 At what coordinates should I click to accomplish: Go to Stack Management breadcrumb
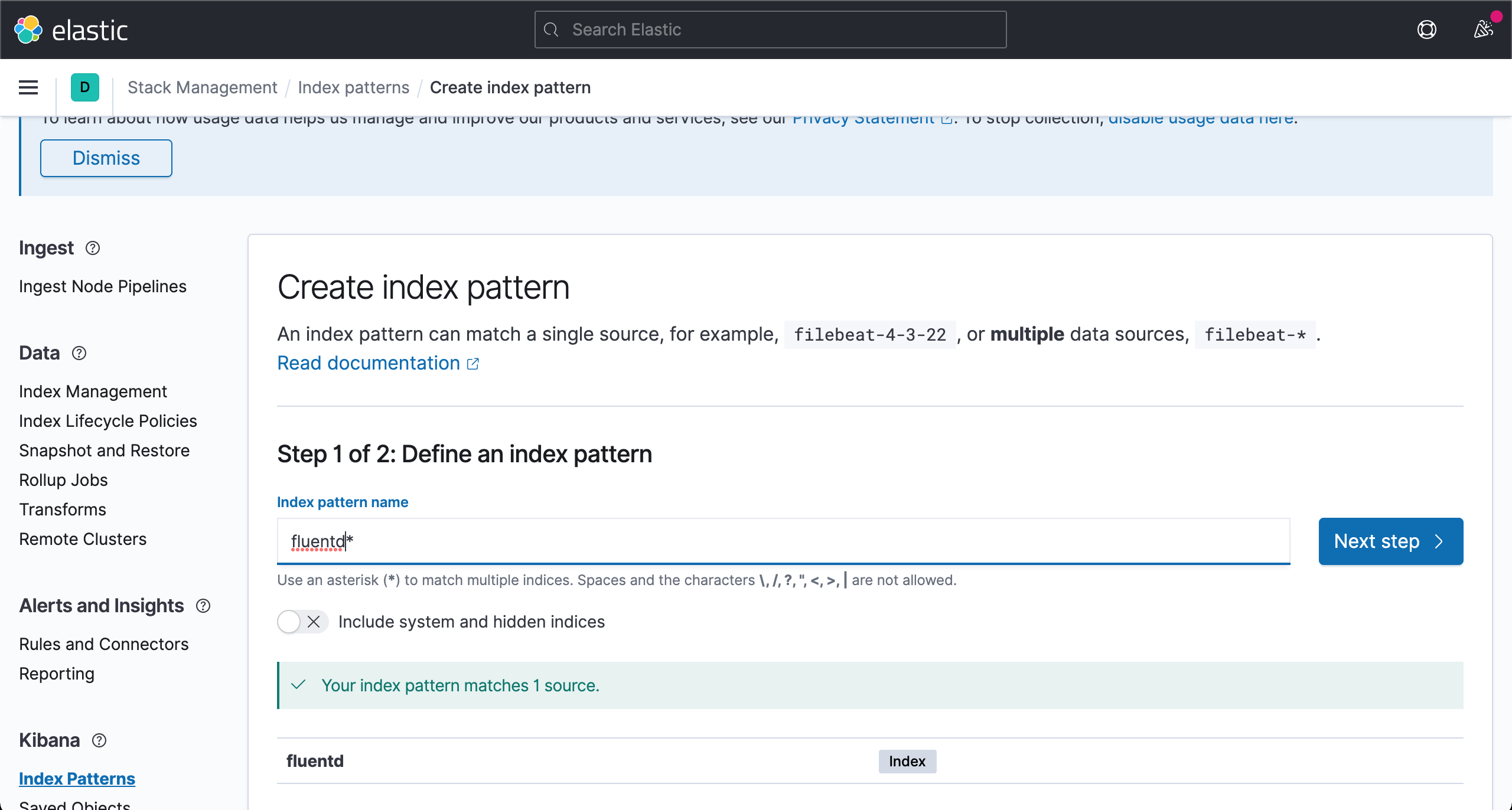[202, 87]
